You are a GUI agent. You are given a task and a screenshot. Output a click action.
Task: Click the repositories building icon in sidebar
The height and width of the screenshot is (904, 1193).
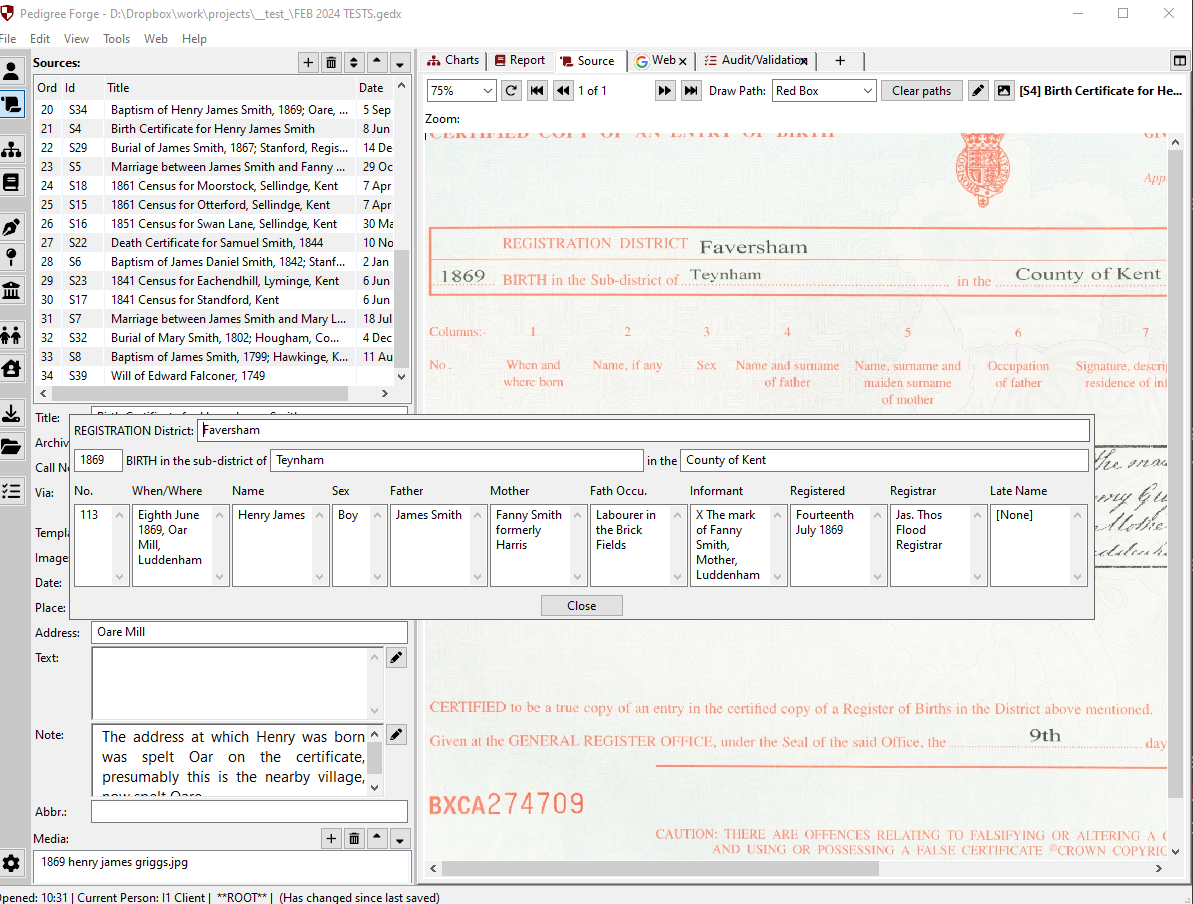coord(12,291)
